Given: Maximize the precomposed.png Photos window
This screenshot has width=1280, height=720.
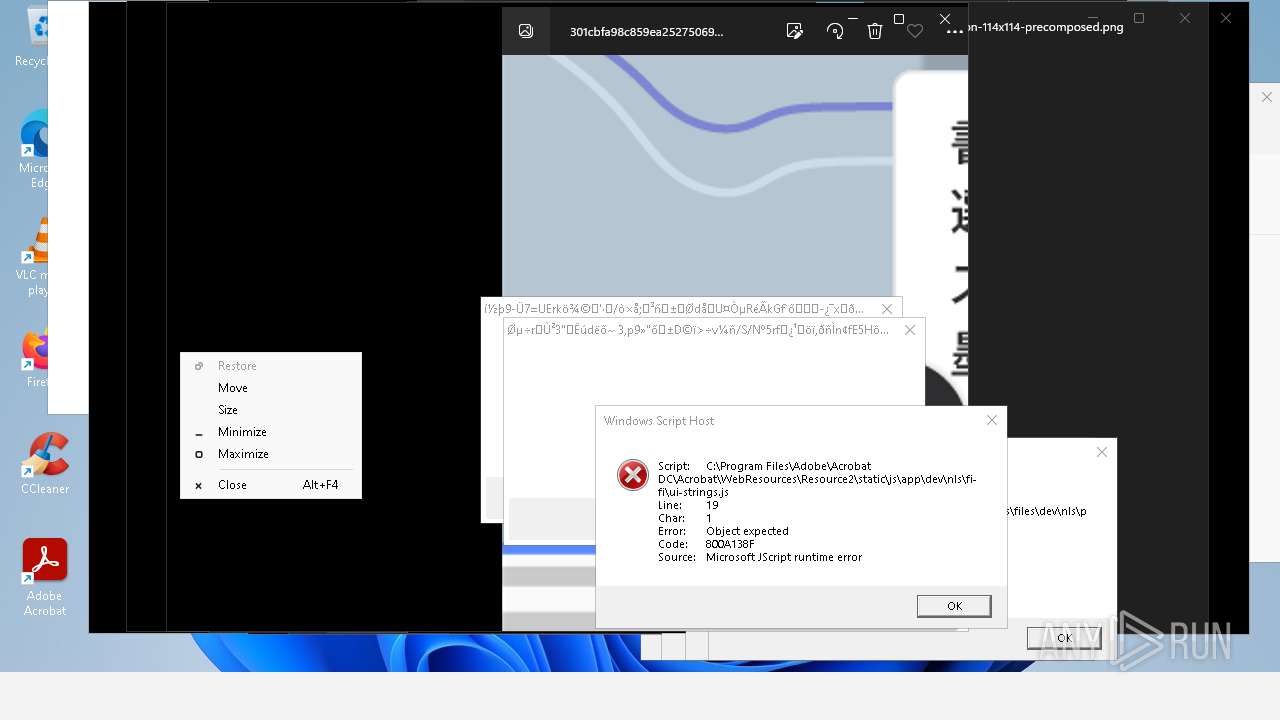Looking at the screenshot, I should (1139, 18).
